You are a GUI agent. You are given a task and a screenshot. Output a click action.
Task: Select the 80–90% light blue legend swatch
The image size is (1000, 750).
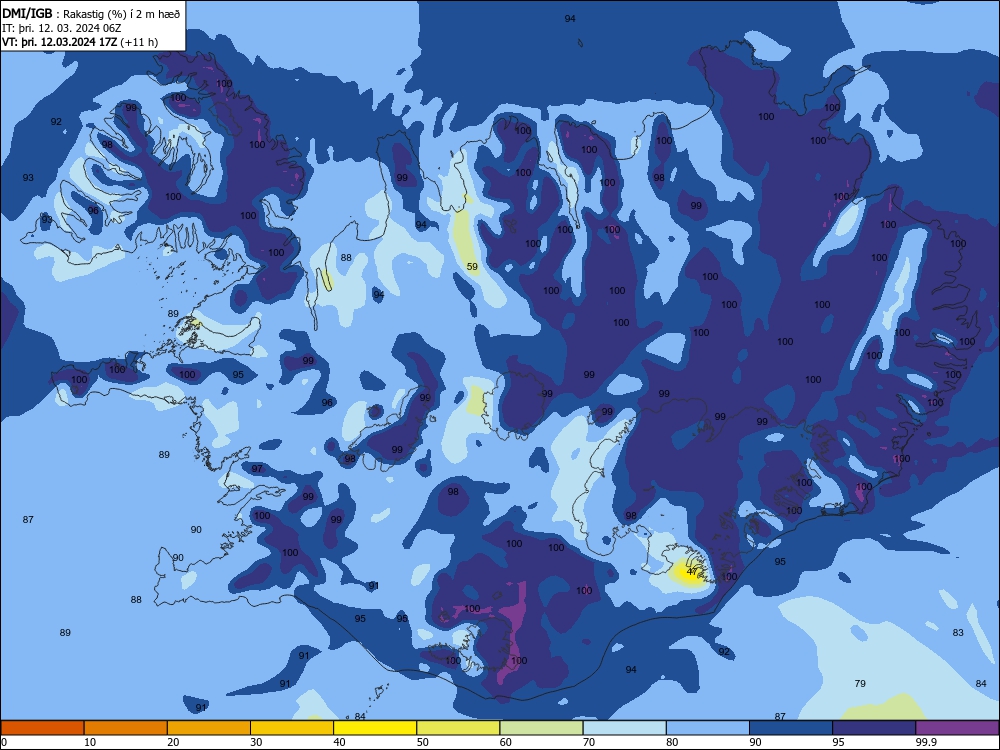click(708, 728)
